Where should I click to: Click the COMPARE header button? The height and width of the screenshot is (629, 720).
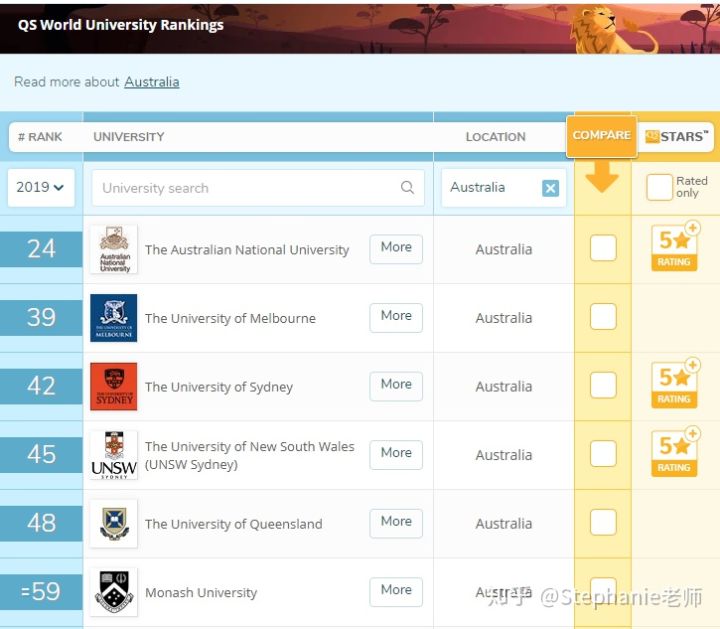(602, 136)
